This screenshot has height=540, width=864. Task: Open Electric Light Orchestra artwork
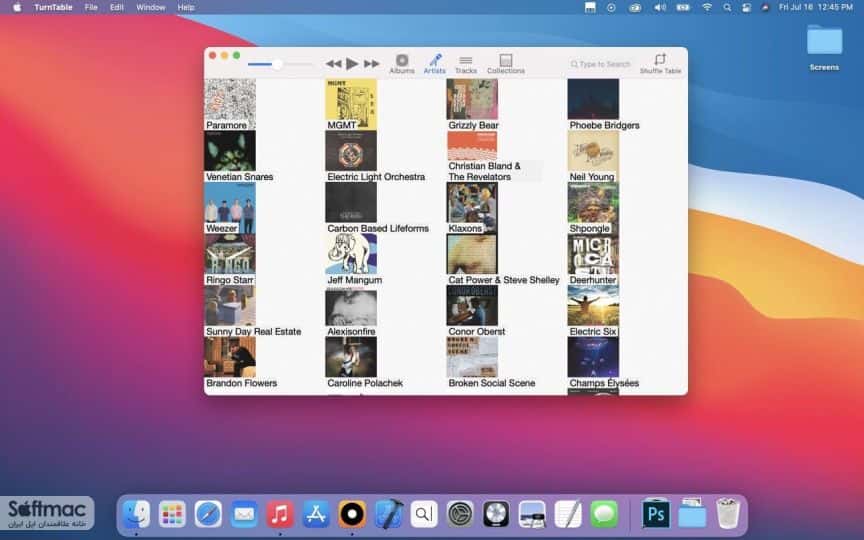(351, 151)
